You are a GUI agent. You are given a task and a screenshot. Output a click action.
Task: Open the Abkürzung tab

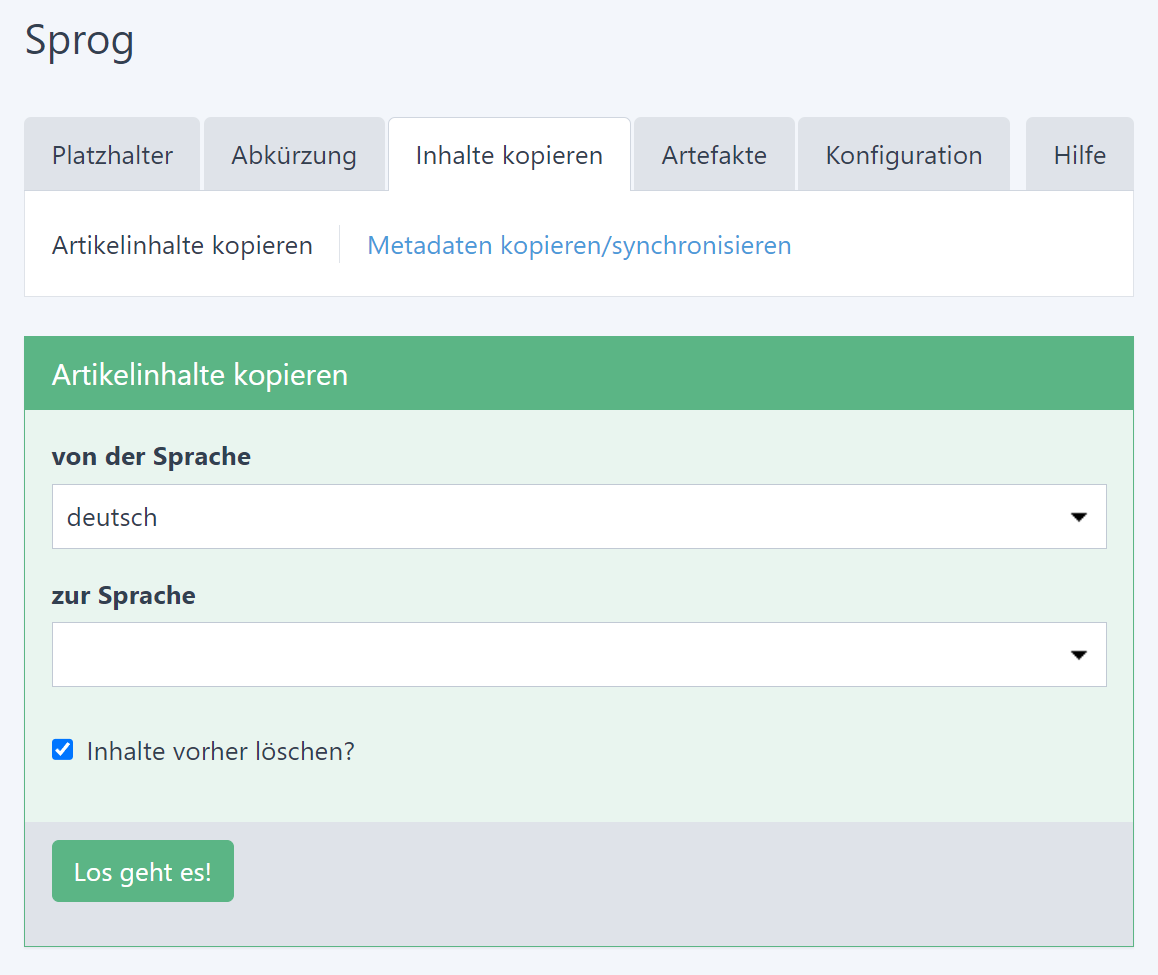pyautogui.click(x=294, y=155)
